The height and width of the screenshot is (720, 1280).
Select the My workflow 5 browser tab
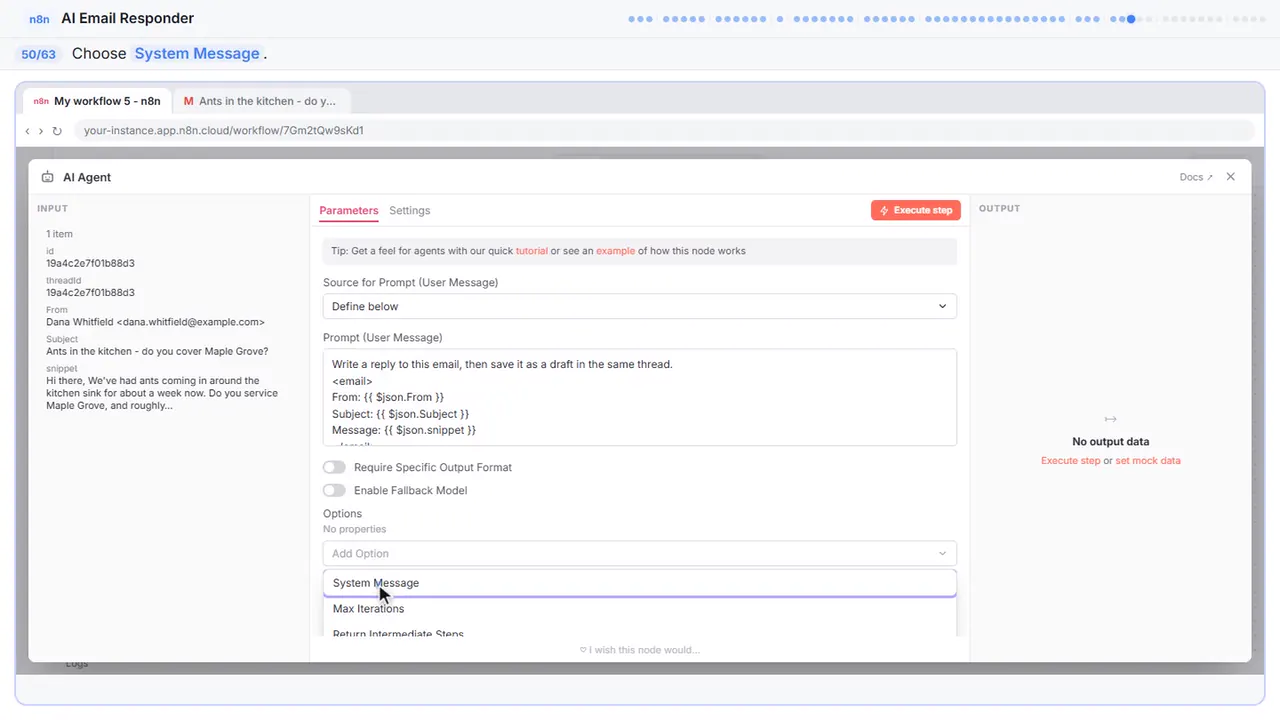[x=97, y=101]
